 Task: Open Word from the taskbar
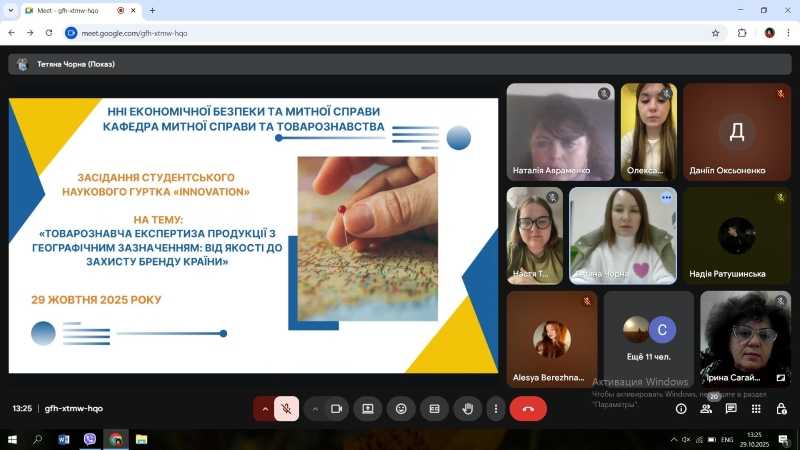coord(64,439)
